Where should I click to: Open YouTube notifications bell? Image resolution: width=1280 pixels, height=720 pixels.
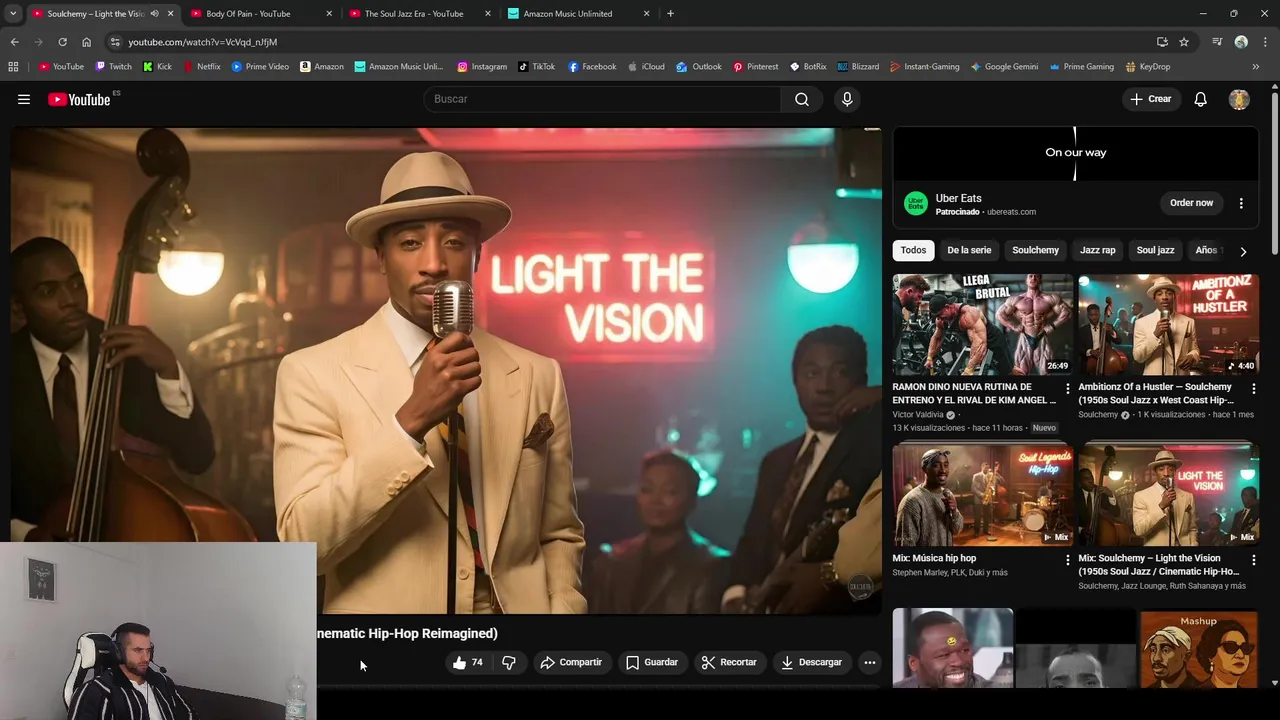(1200, 99)
